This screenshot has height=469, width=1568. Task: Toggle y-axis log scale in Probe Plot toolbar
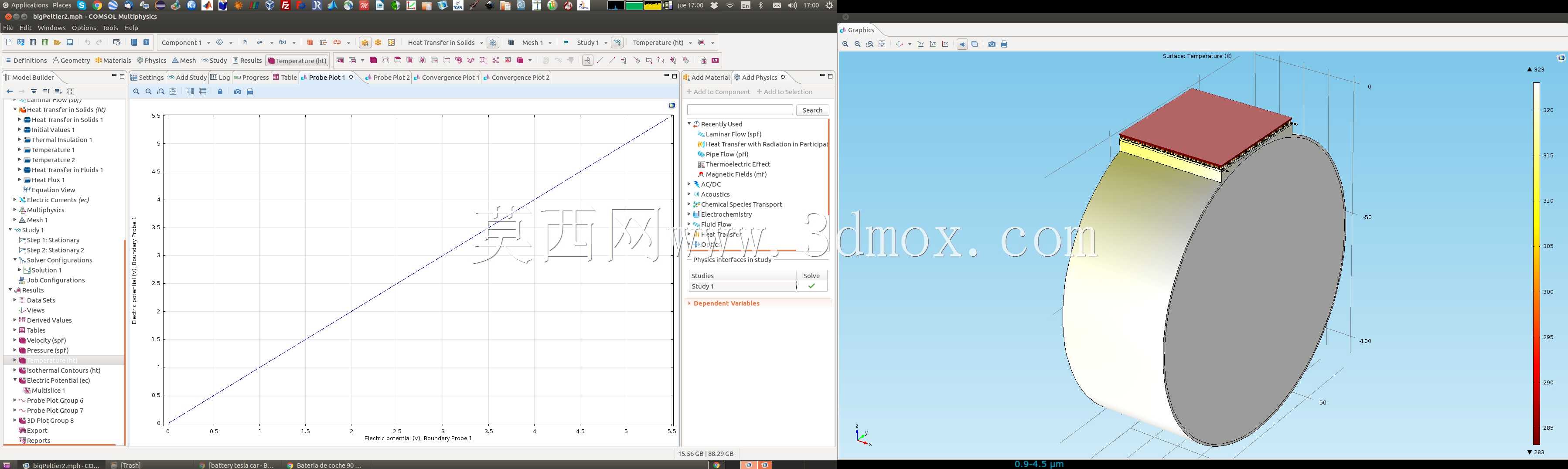tap(203, 92)
